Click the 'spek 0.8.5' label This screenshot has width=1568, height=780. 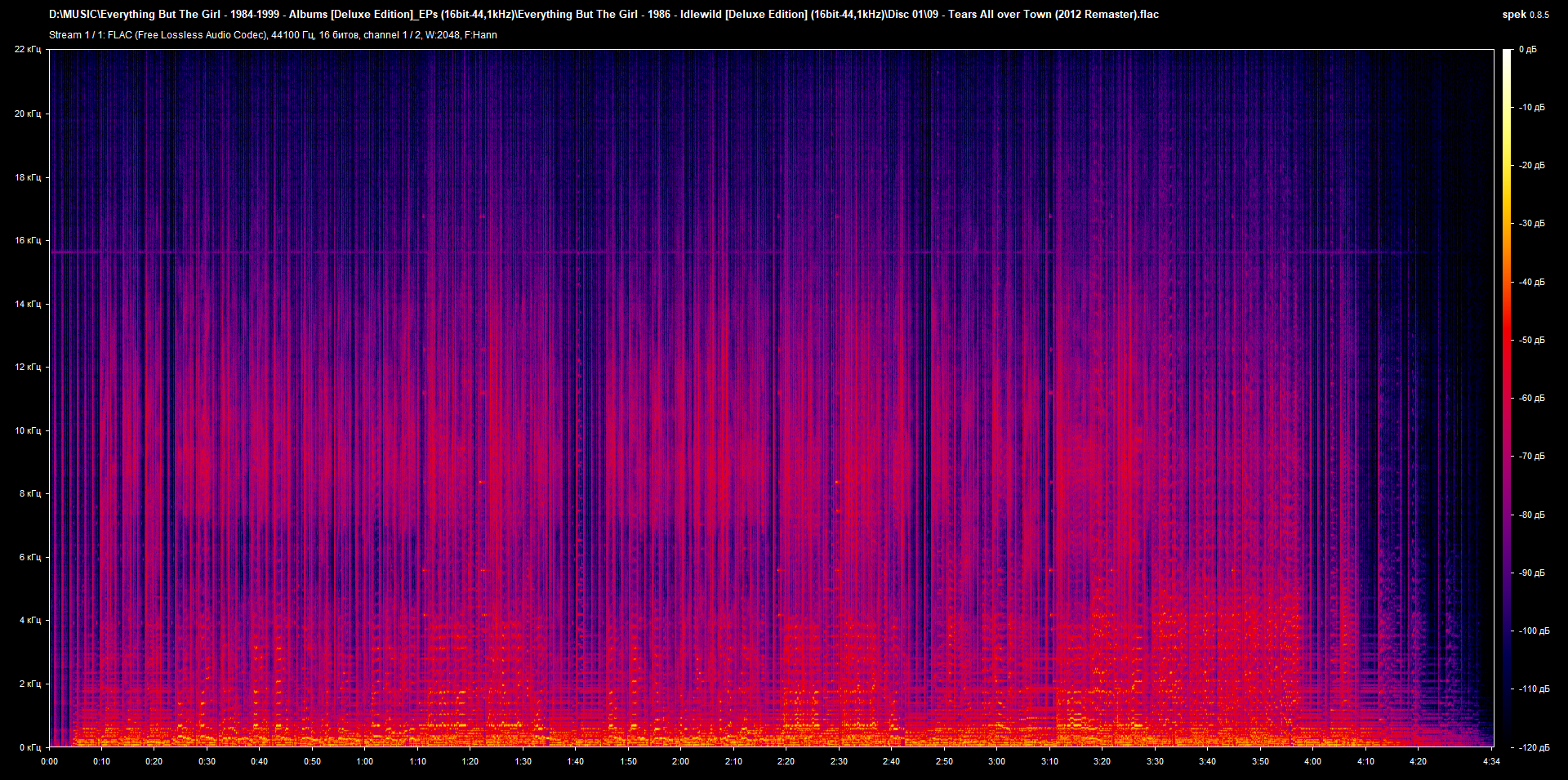pos(1526,15)
